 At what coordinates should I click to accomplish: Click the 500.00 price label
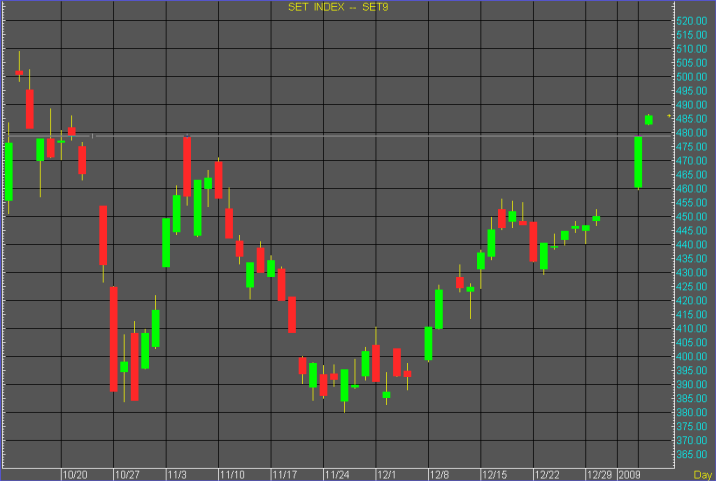(692, 77)
